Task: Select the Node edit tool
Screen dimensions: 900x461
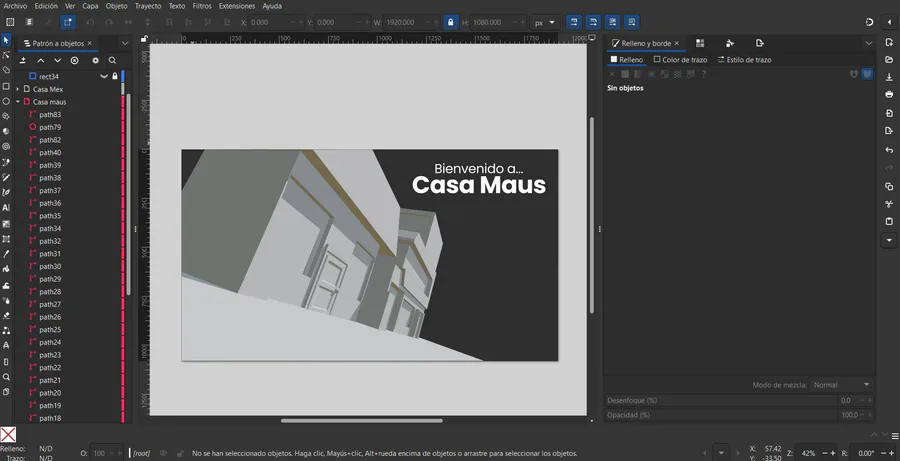Action: tap(6, 55)
